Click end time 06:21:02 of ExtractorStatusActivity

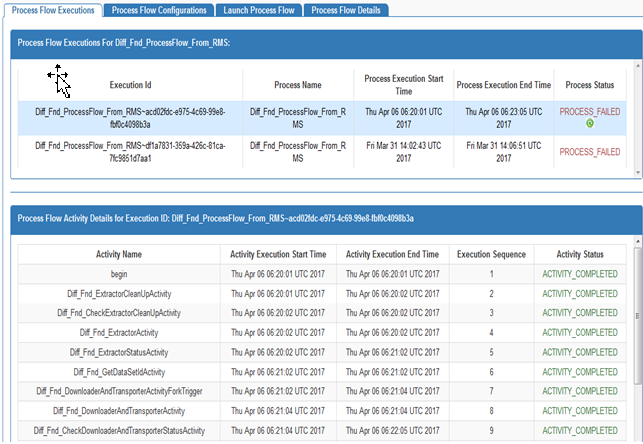[x=392, y=352]
